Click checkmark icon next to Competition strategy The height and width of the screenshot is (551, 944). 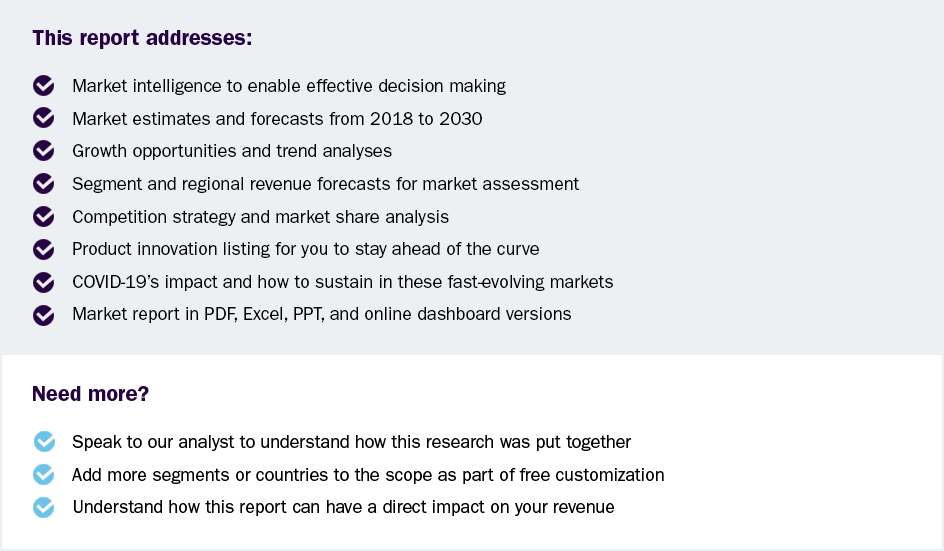pyautogui.click(x=43, y=217)
